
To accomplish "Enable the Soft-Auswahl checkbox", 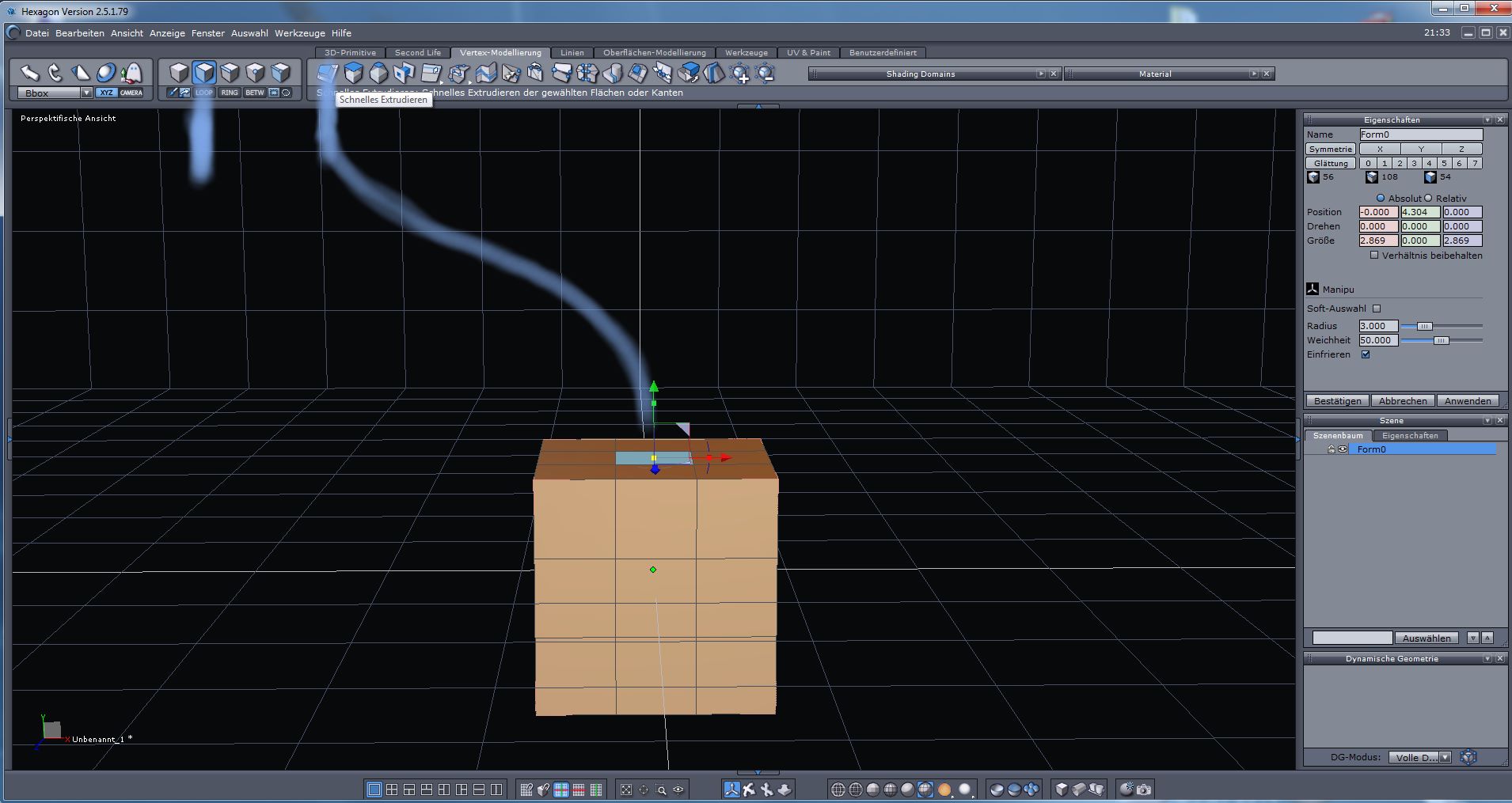I will point(1377,309).
